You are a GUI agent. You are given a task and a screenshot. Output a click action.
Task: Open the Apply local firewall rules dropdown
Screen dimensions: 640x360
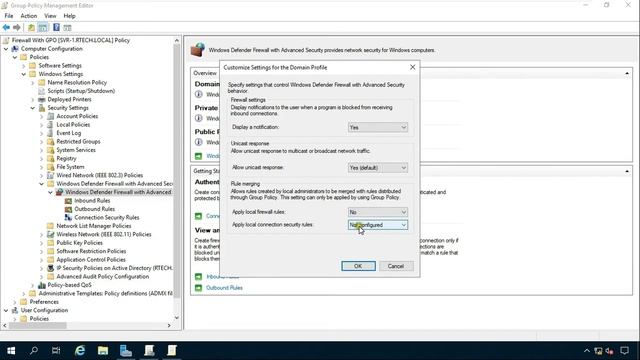point(378,212)
